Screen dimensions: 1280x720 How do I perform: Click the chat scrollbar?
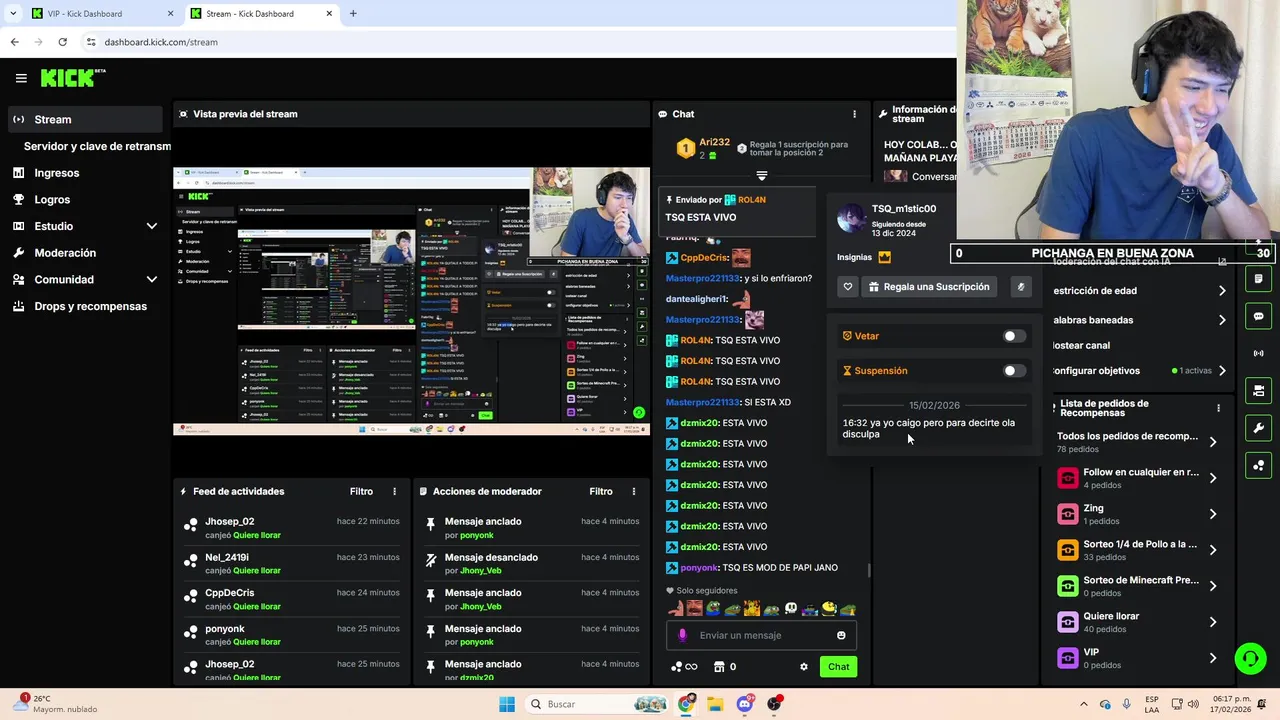tap(868, 570)
